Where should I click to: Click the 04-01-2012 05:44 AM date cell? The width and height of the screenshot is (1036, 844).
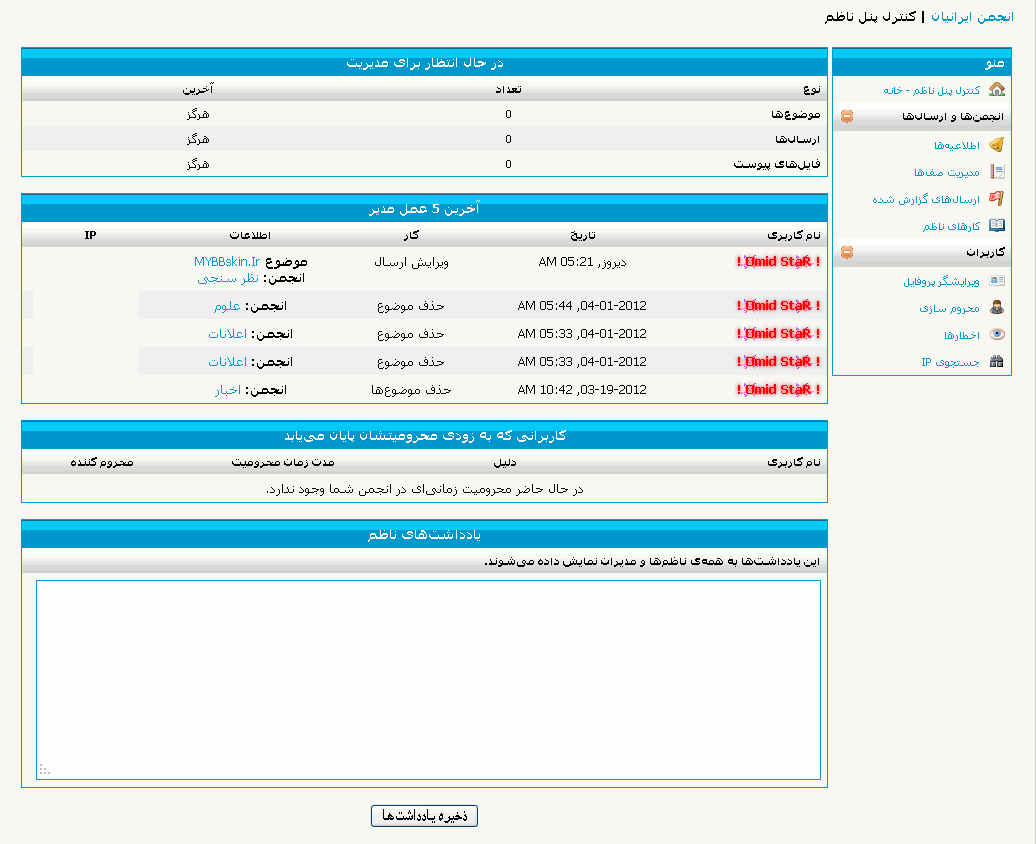pos(582,306)
